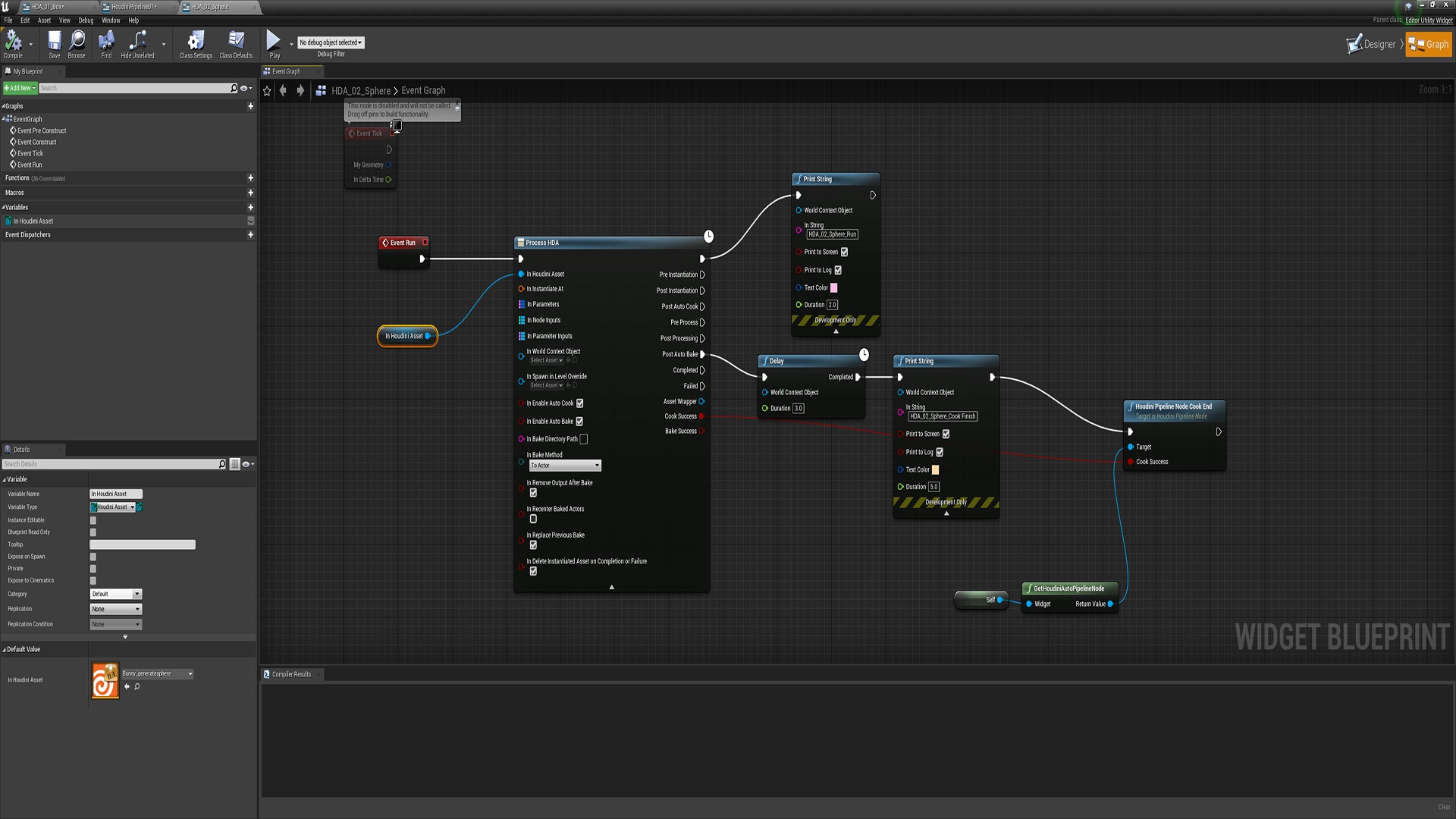
Task: Disable In Enable Auto Cook on Process HDA
Action: click(579, 403)
